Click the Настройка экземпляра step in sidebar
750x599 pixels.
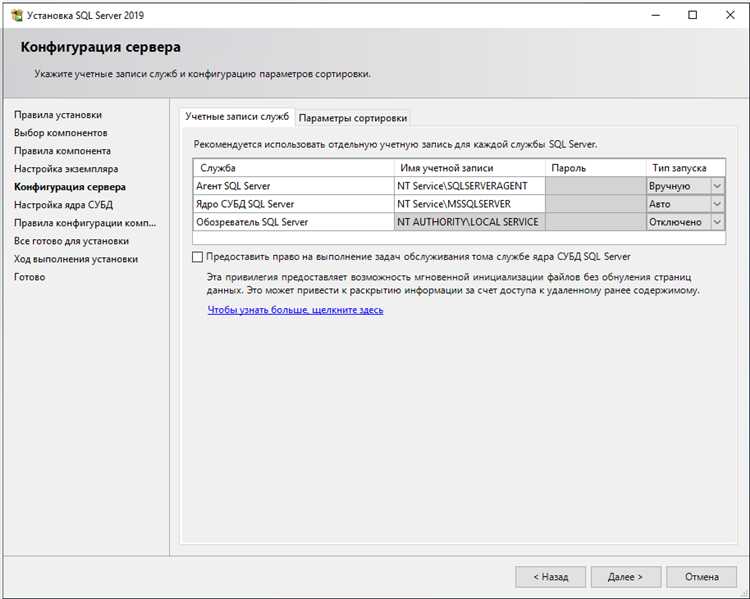(x=66, y=169)
